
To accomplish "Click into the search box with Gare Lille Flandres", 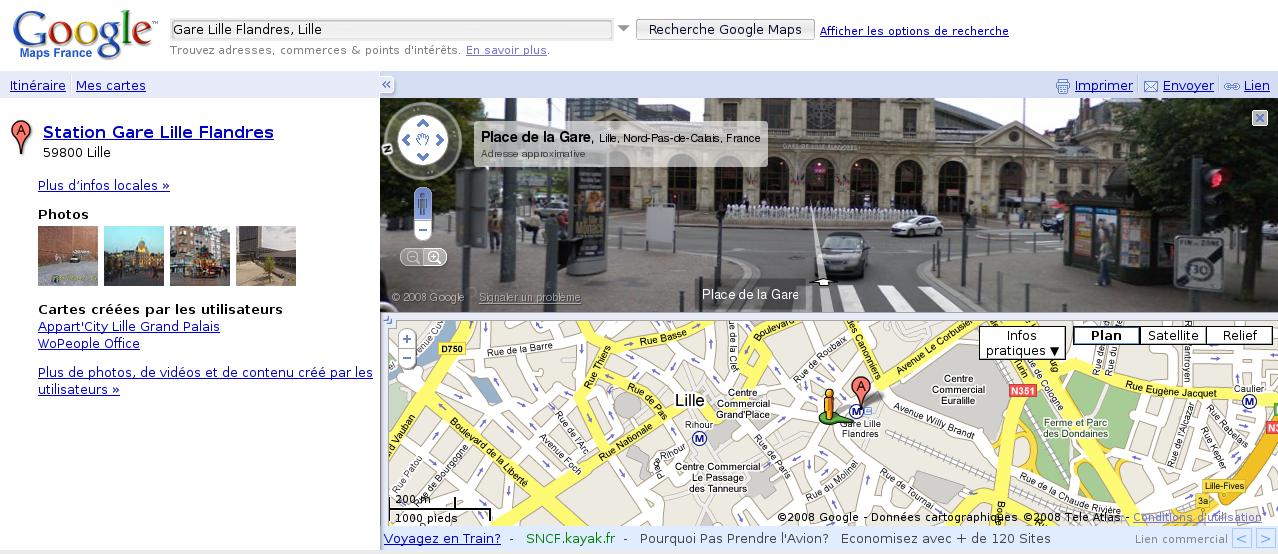I will coord(391,30).
